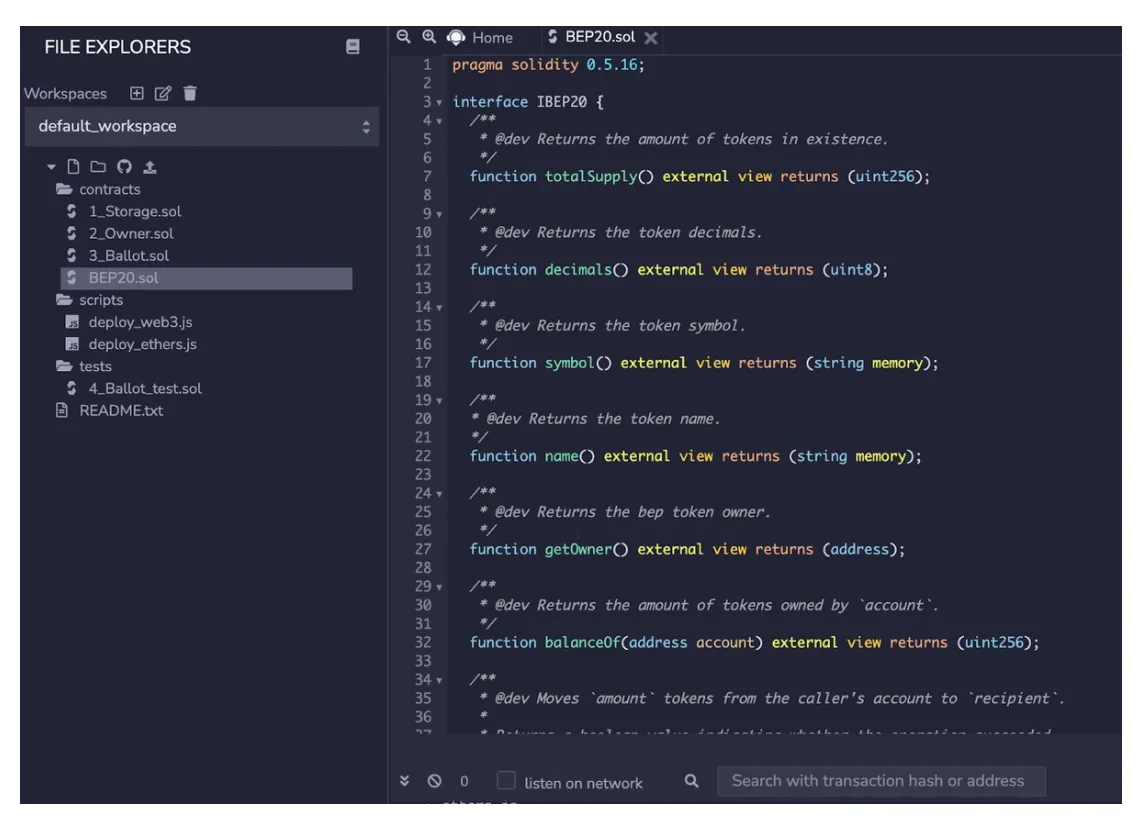Screen dimensions: 1142x830
Task: Fold the comment block at line 4
Action: [439, 121]
